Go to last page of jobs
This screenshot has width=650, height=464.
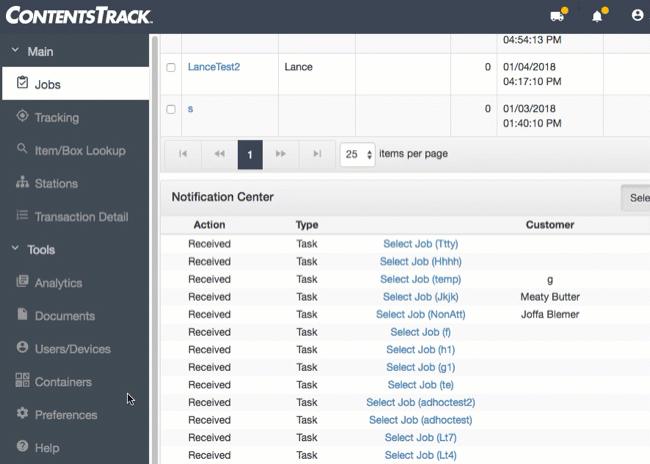(317, 154)
